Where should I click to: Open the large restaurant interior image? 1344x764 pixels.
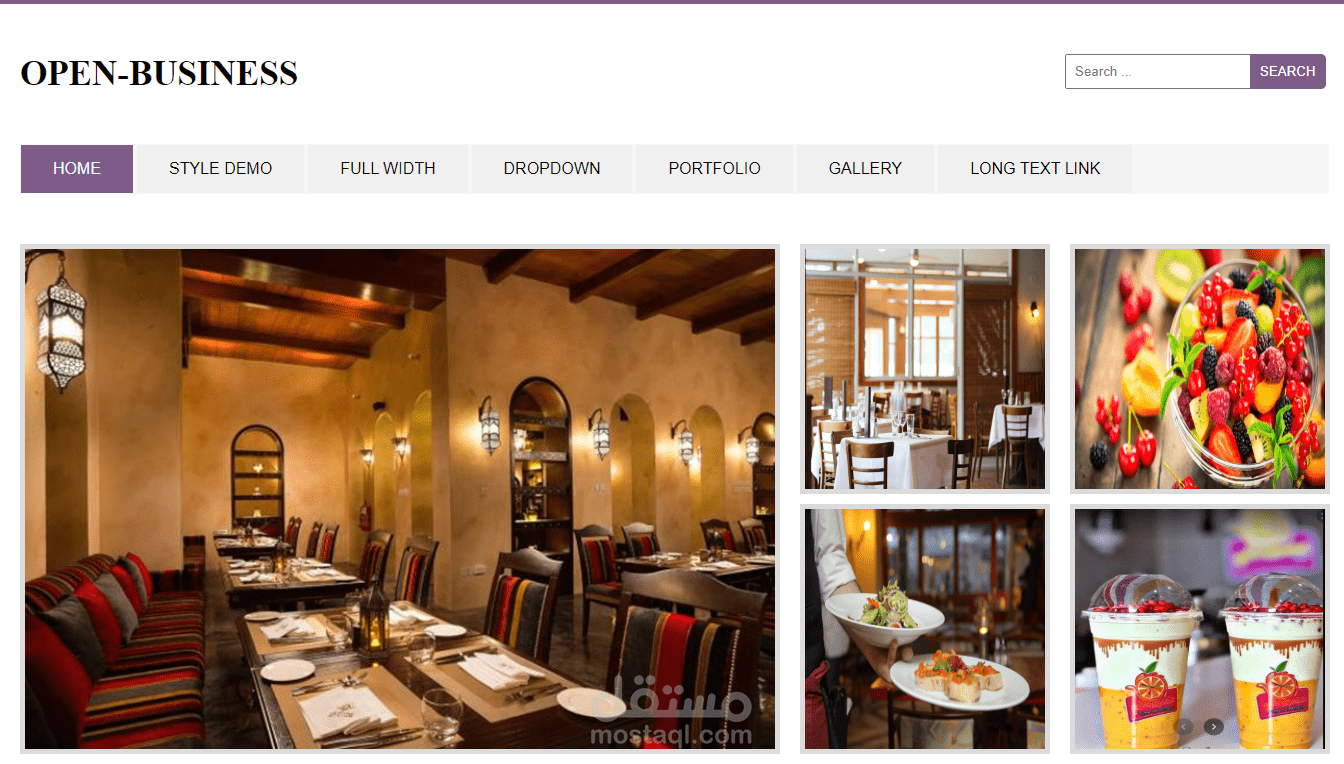(x=400, y=499)
